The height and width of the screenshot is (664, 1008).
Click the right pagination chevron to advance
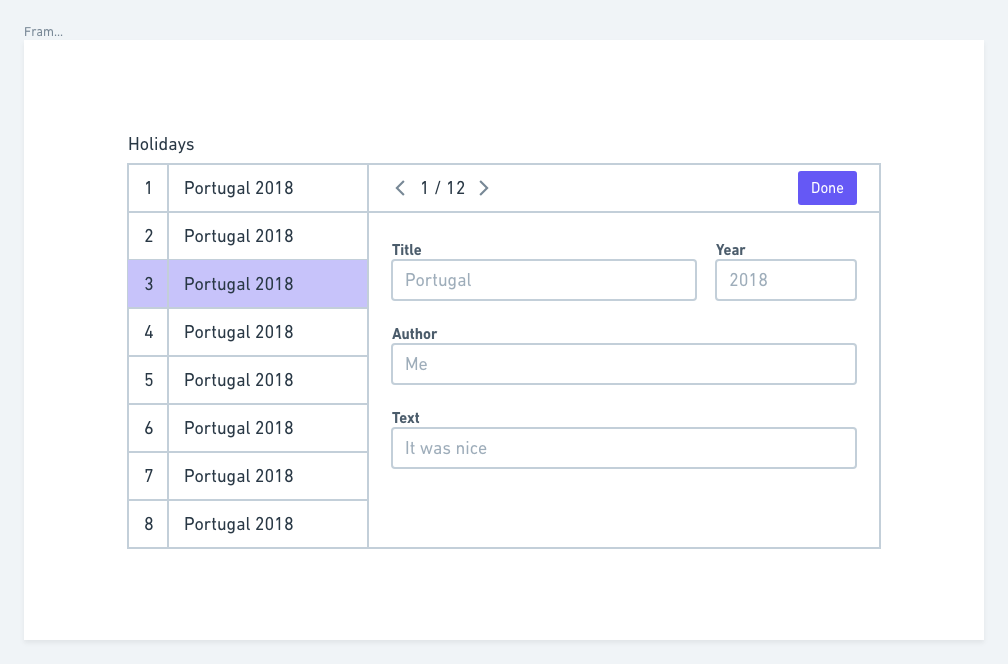point(484,188)
